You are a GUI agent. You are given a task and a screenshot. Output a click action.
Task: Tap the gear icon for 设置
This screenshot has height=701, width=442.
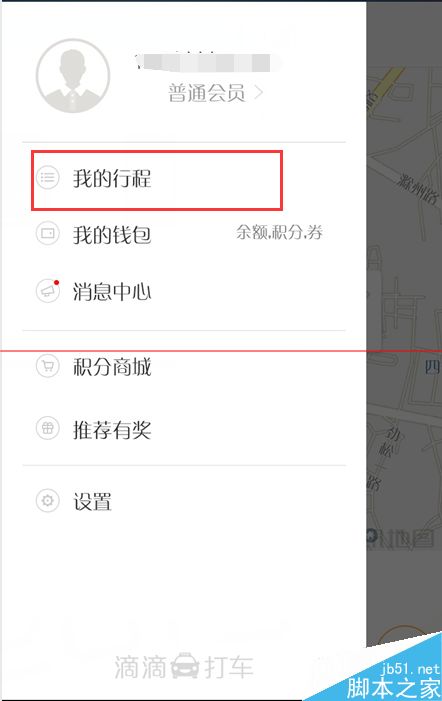(x=47, y=500)
